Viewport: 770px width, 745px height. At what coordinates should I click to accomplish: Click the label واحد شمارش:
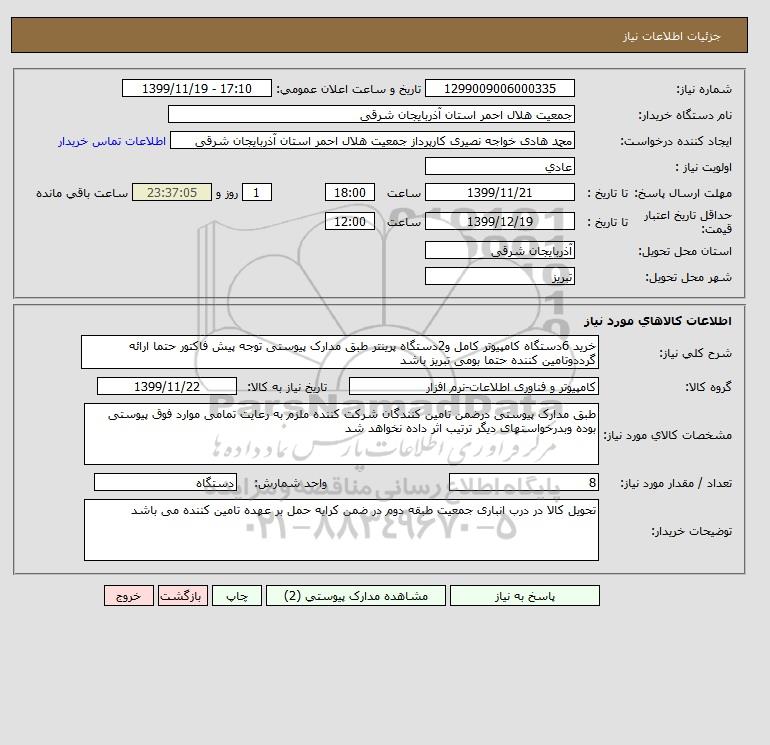point(290,483)
